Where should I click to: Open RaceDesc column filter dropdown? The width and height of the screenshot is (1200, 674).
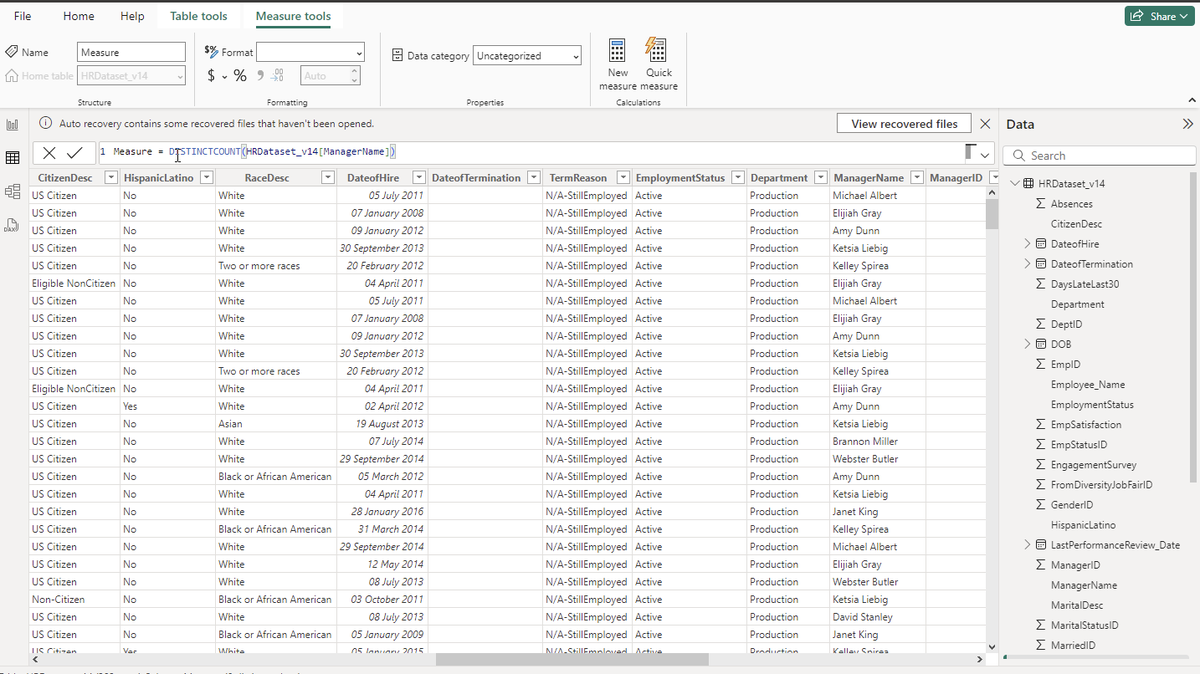tap(328, 178)
